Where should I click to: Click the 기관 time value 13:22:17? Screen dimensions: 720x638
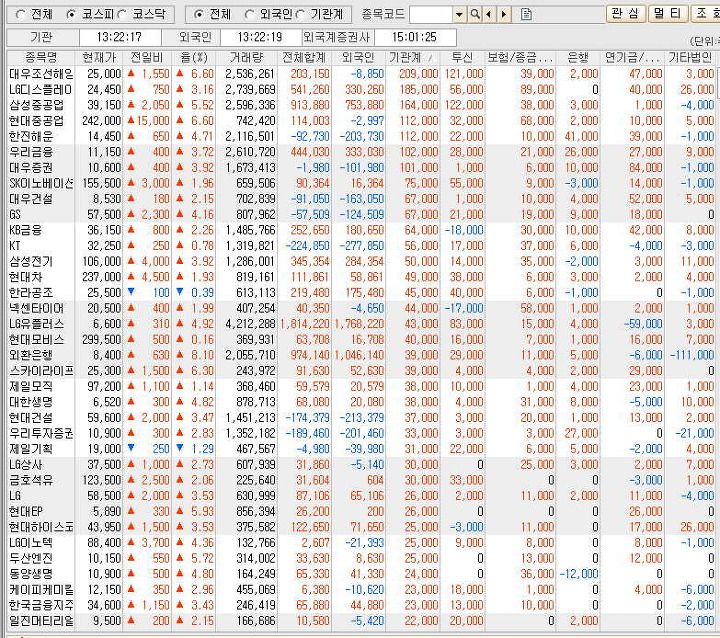pyautogui.click(x=119, y=37)
